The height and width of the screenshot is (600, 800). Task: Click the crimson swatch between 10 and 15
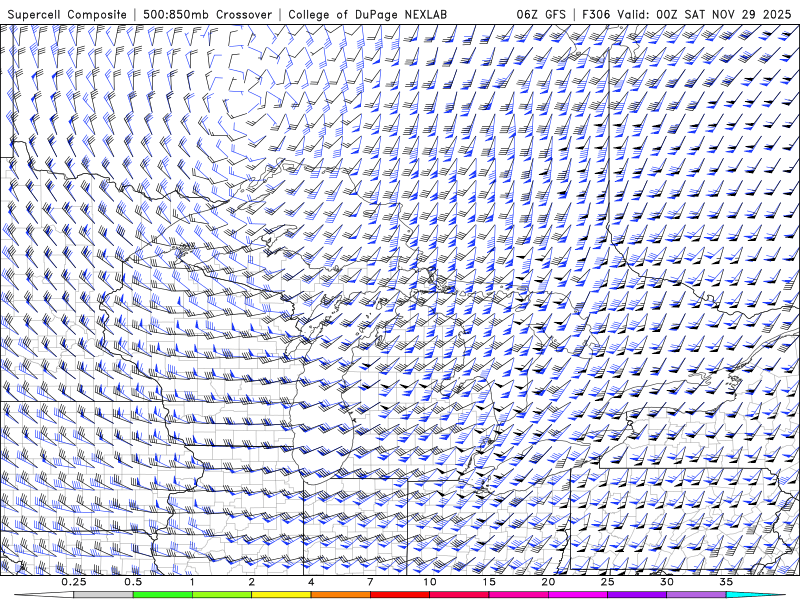coord(459,595)
